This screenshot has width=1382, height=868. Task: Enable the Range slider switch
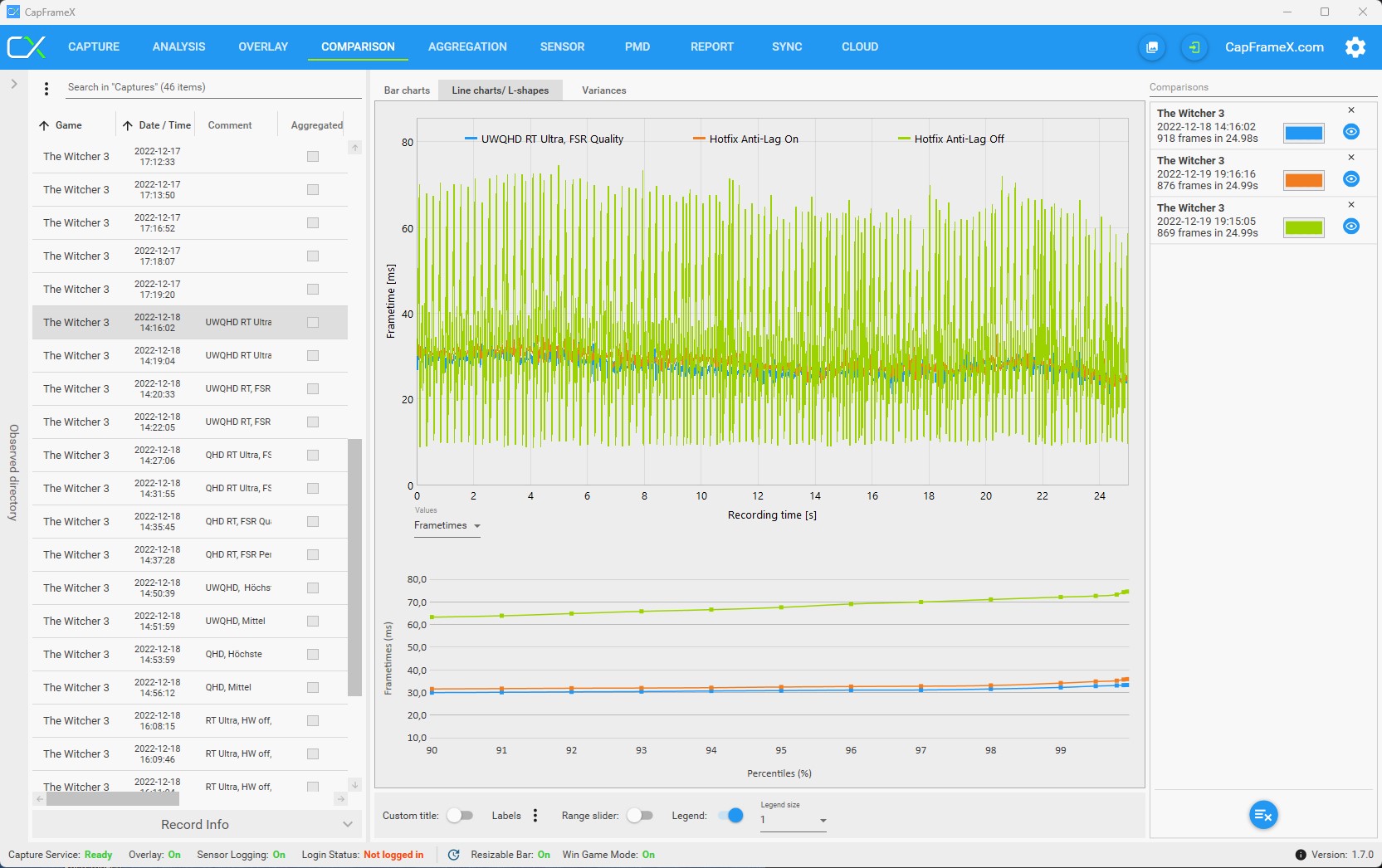(640, 816)
